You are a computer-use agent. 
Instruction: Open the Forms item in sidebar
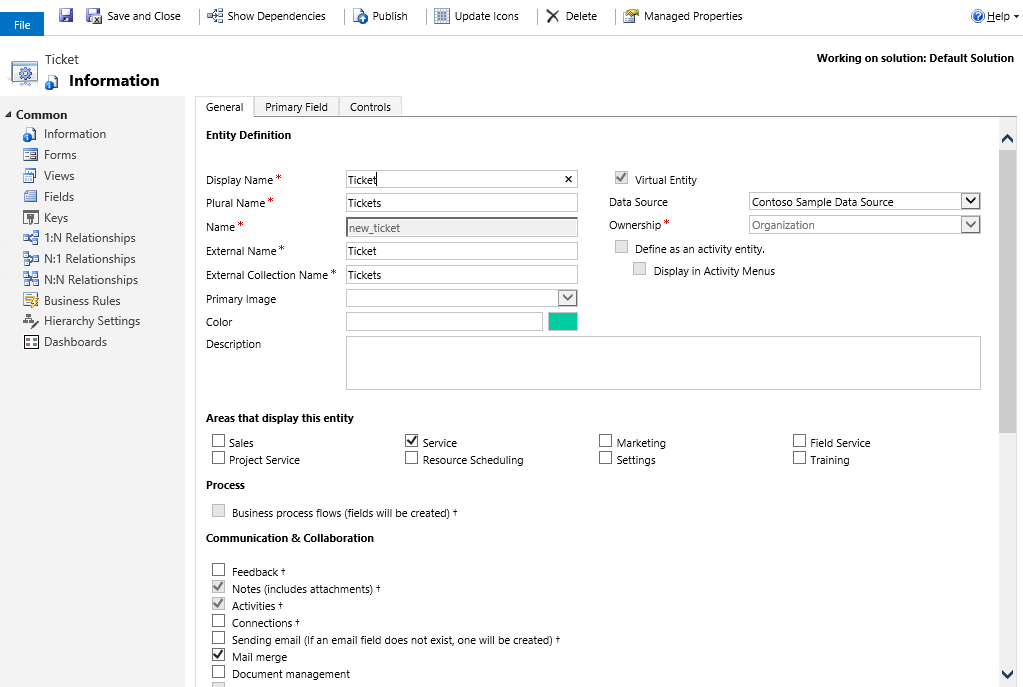pos(60,155)
